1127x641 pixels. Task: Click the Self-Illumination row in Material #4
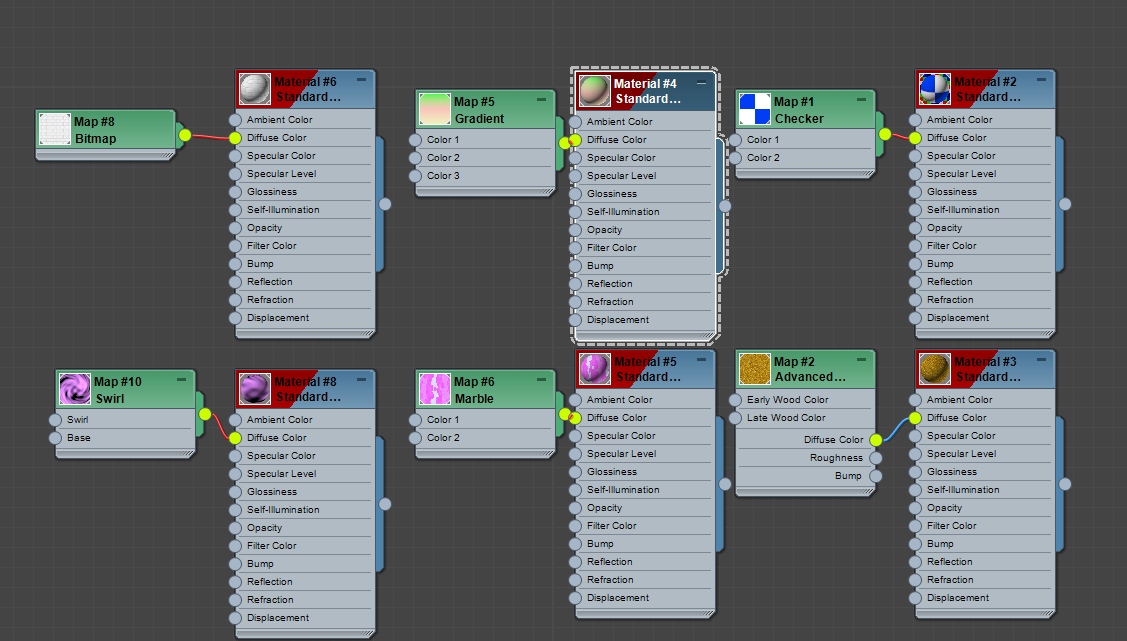645,212
